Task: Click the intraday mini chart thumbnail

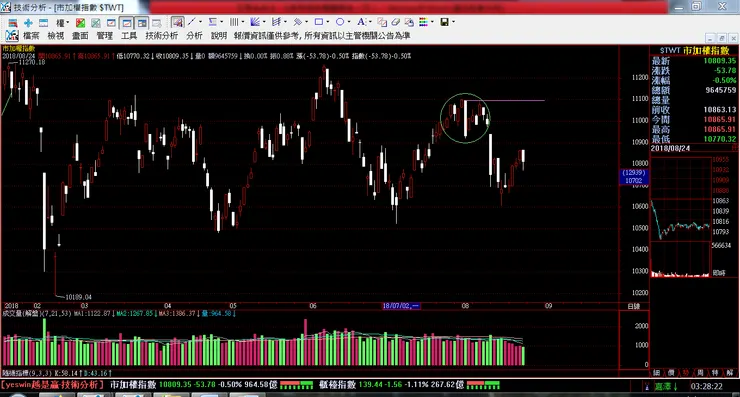Action: (681, 217)
